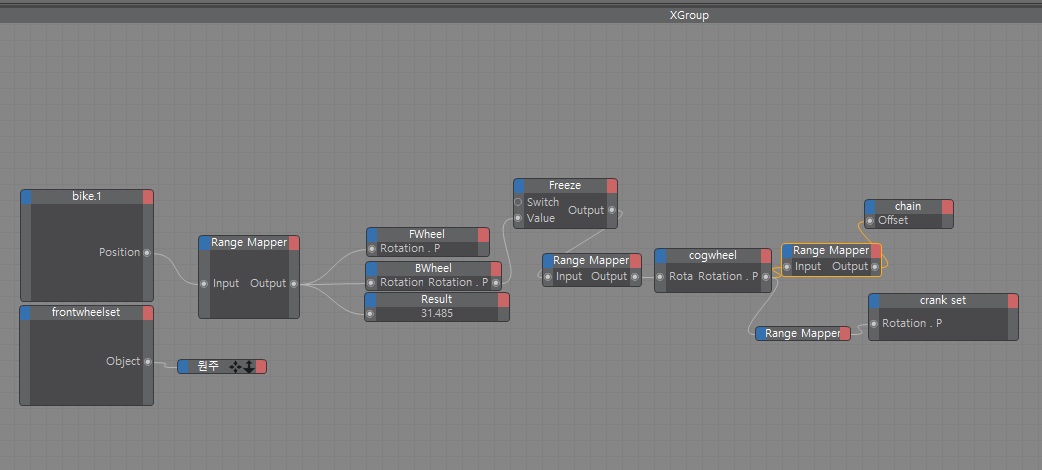Select the Value input port on Freeze
The height and width of the screenshot is (470, 1042).
518,218
